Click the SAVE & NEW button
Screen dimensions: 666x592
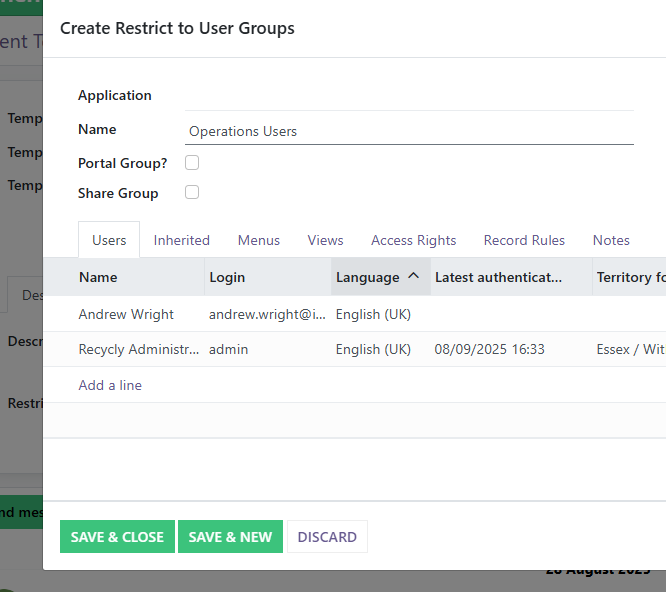230,537
